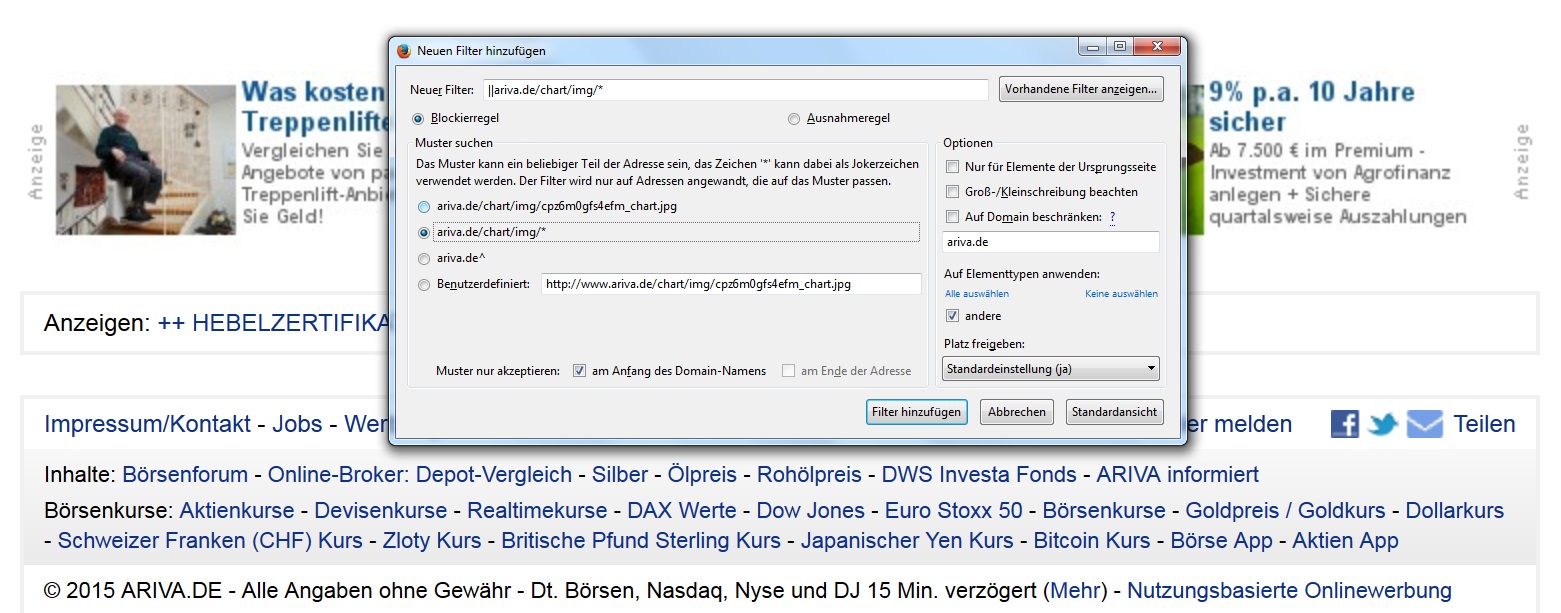Open the Dollarkurs link
The height and width of the screenshot is (613, 1561).
[1455, 511]
